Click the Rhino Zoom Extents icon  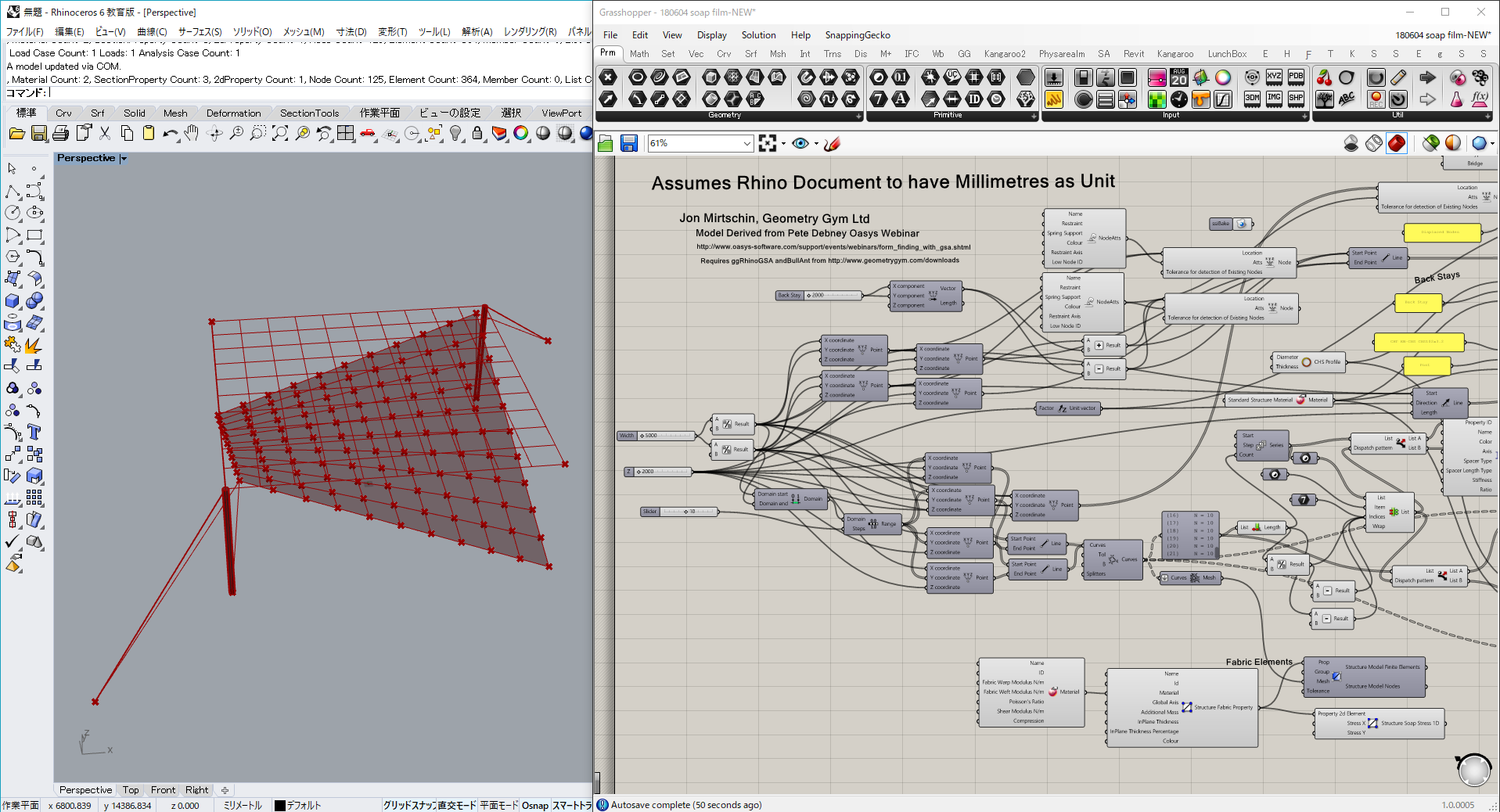click(280, 134)
